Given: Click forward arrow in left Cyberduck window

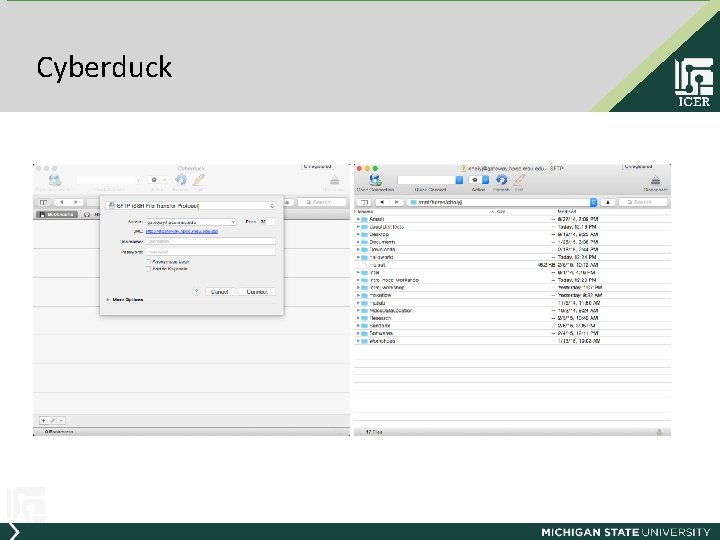Looking at the screenshot, I should point(75,202).
